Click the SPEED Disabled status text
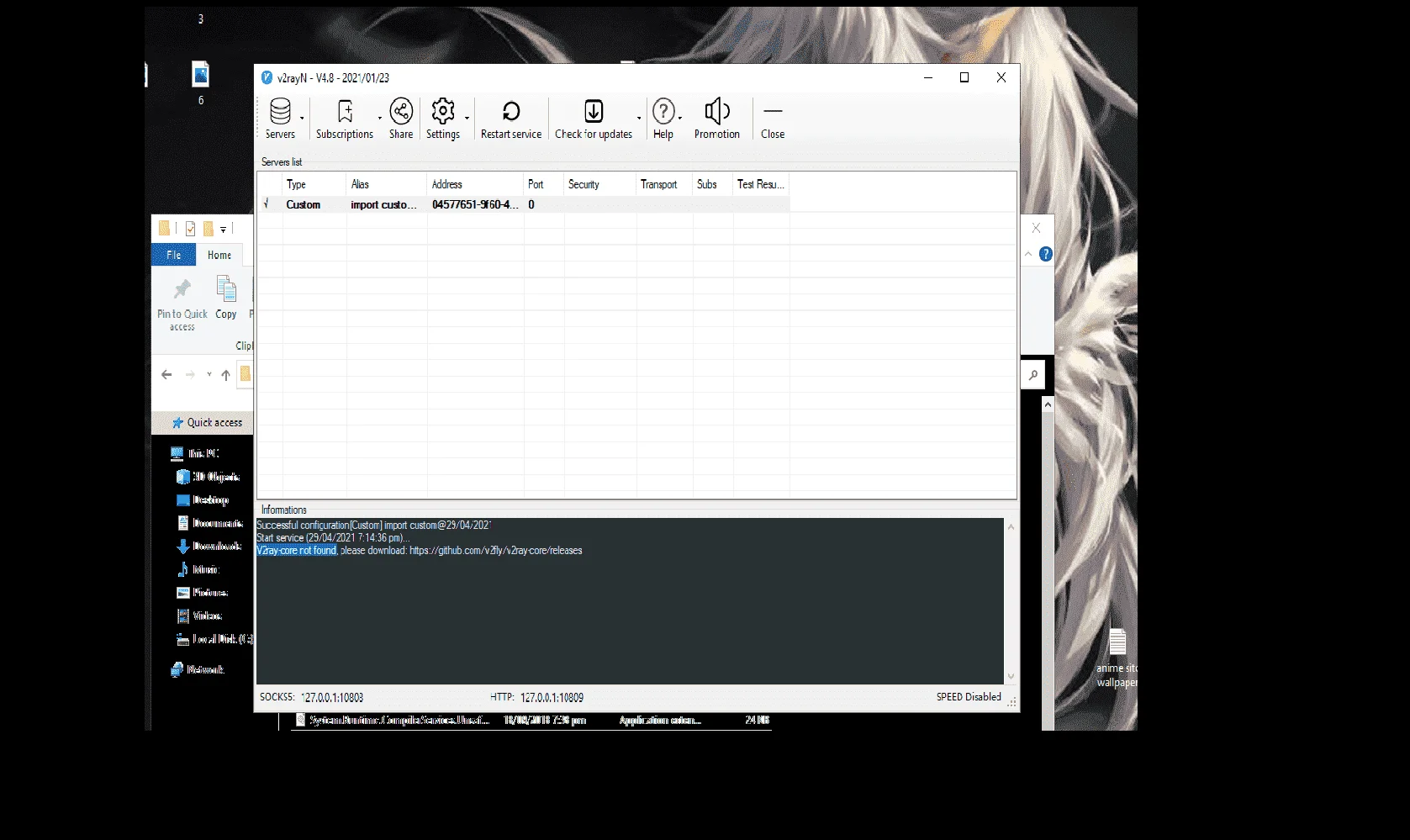 pos(969,697)
